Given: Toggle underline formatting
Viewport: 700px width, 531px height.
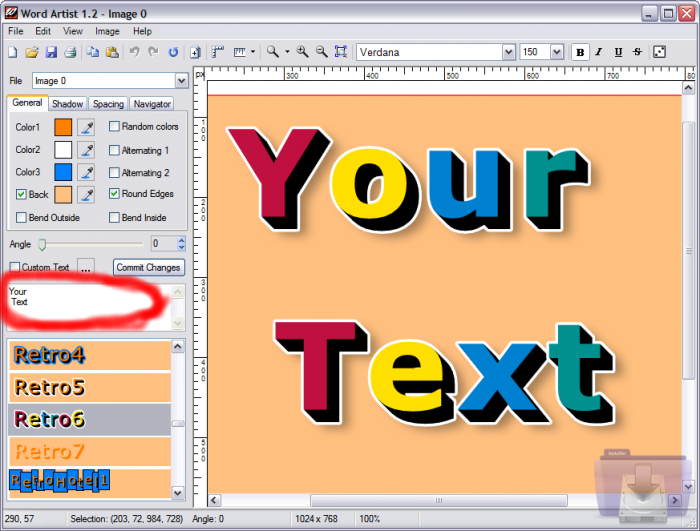Looking at the screenshot, I should click(618, 52).
